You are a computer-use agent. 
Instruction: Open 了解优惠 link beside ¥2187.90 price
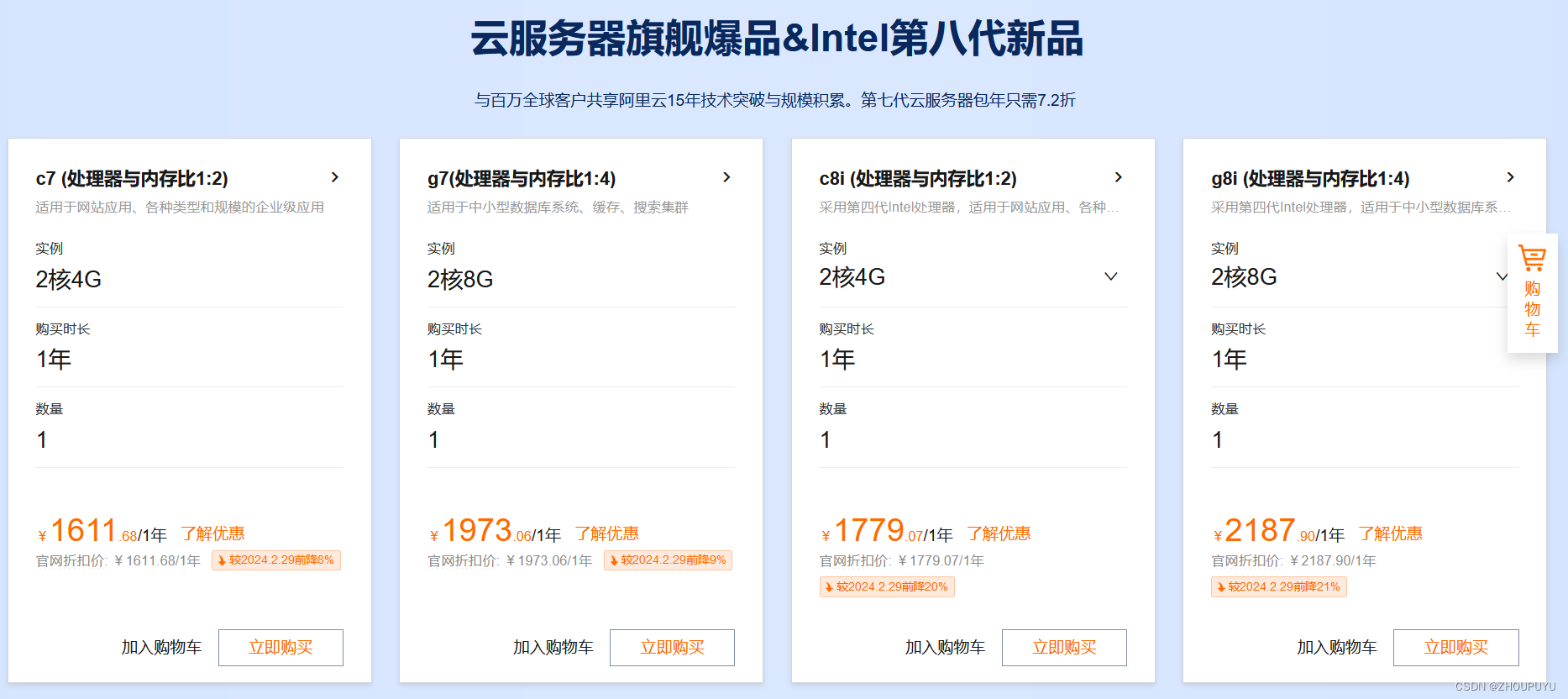(1391, 533)
